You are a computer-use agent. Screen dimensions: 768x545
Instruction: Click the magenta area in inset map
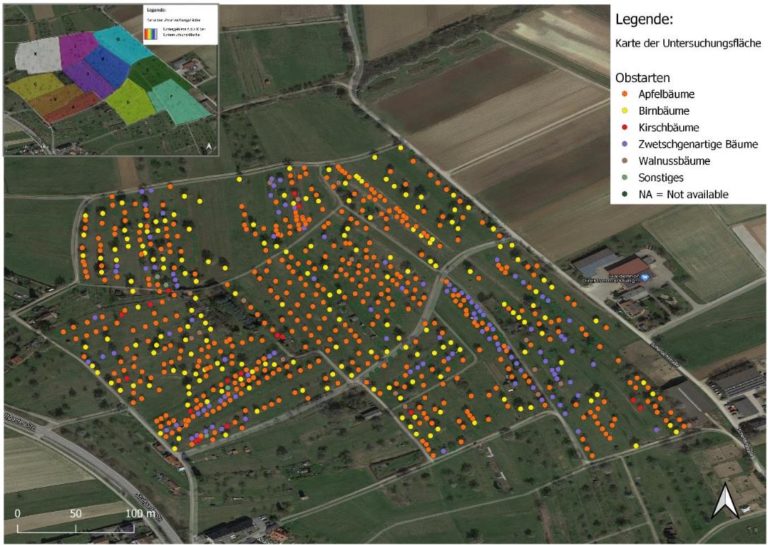(76, 48)
